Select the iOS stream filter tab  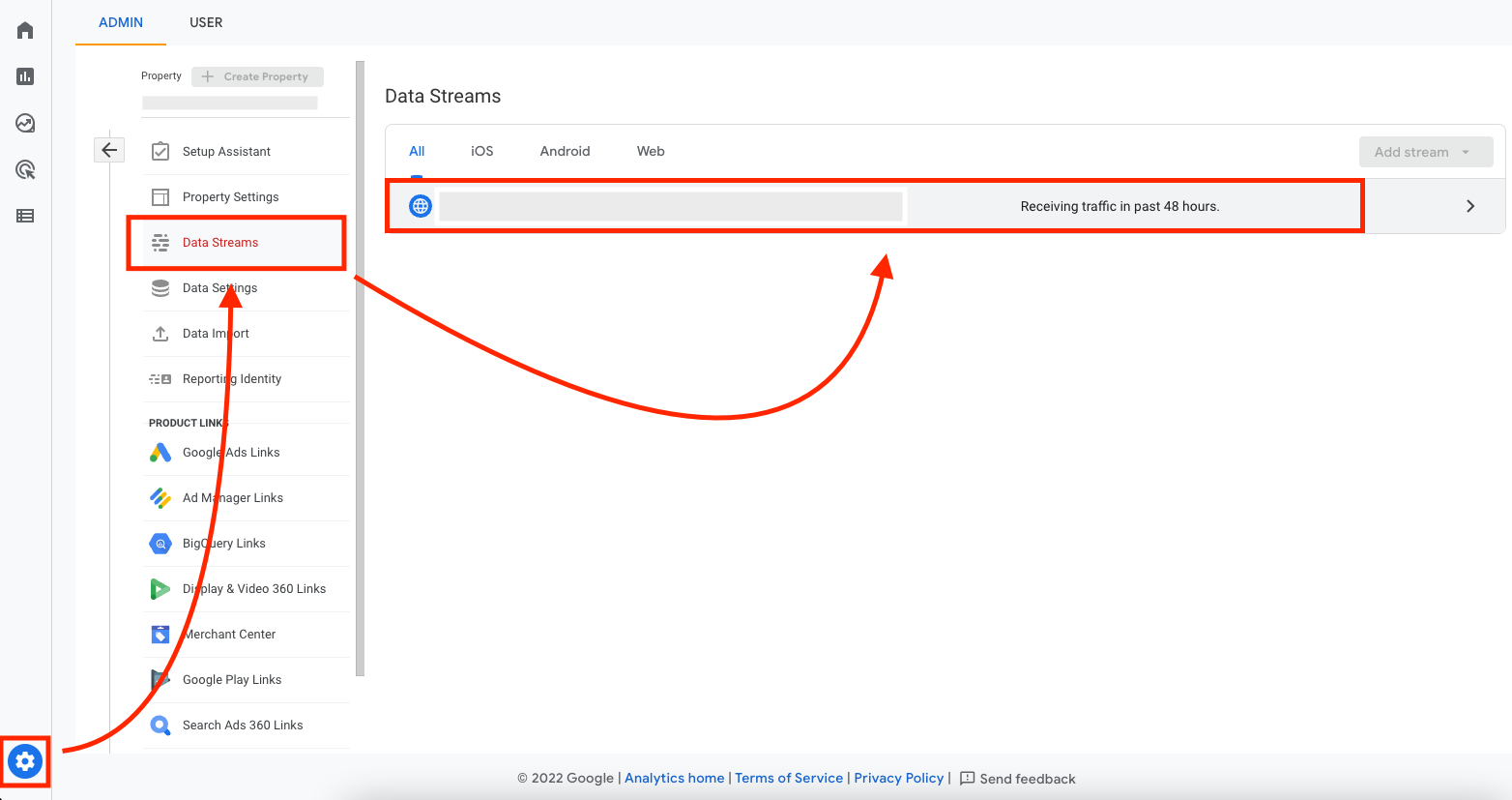point(481,151)
